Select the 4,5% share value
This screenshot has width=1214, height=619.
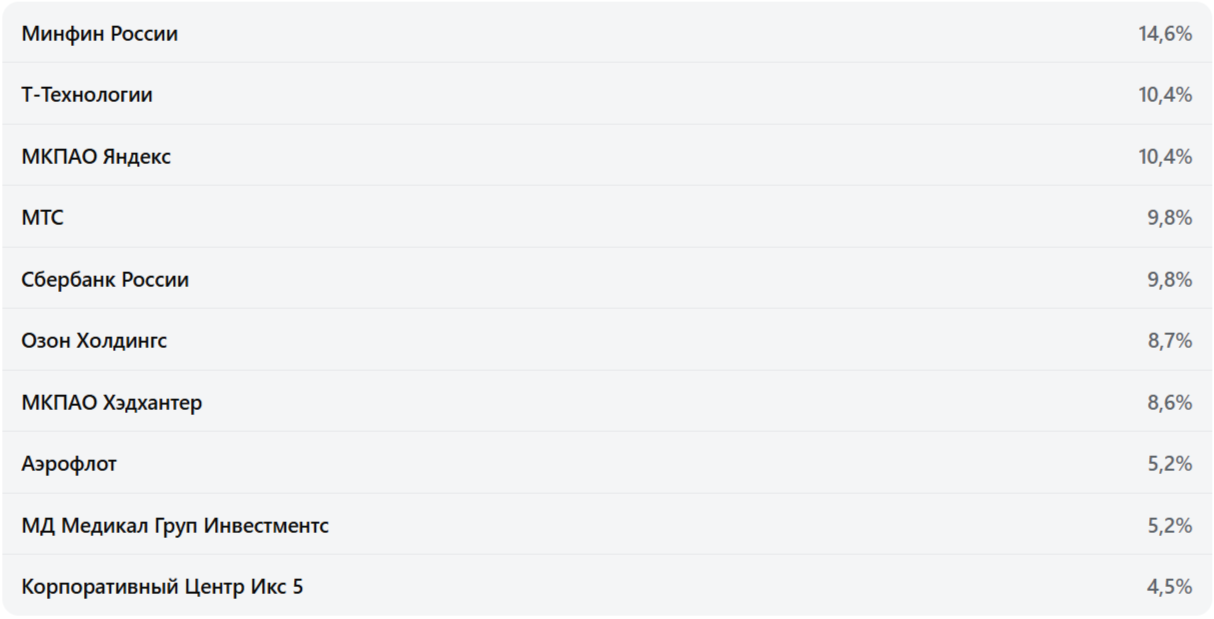1169,587
